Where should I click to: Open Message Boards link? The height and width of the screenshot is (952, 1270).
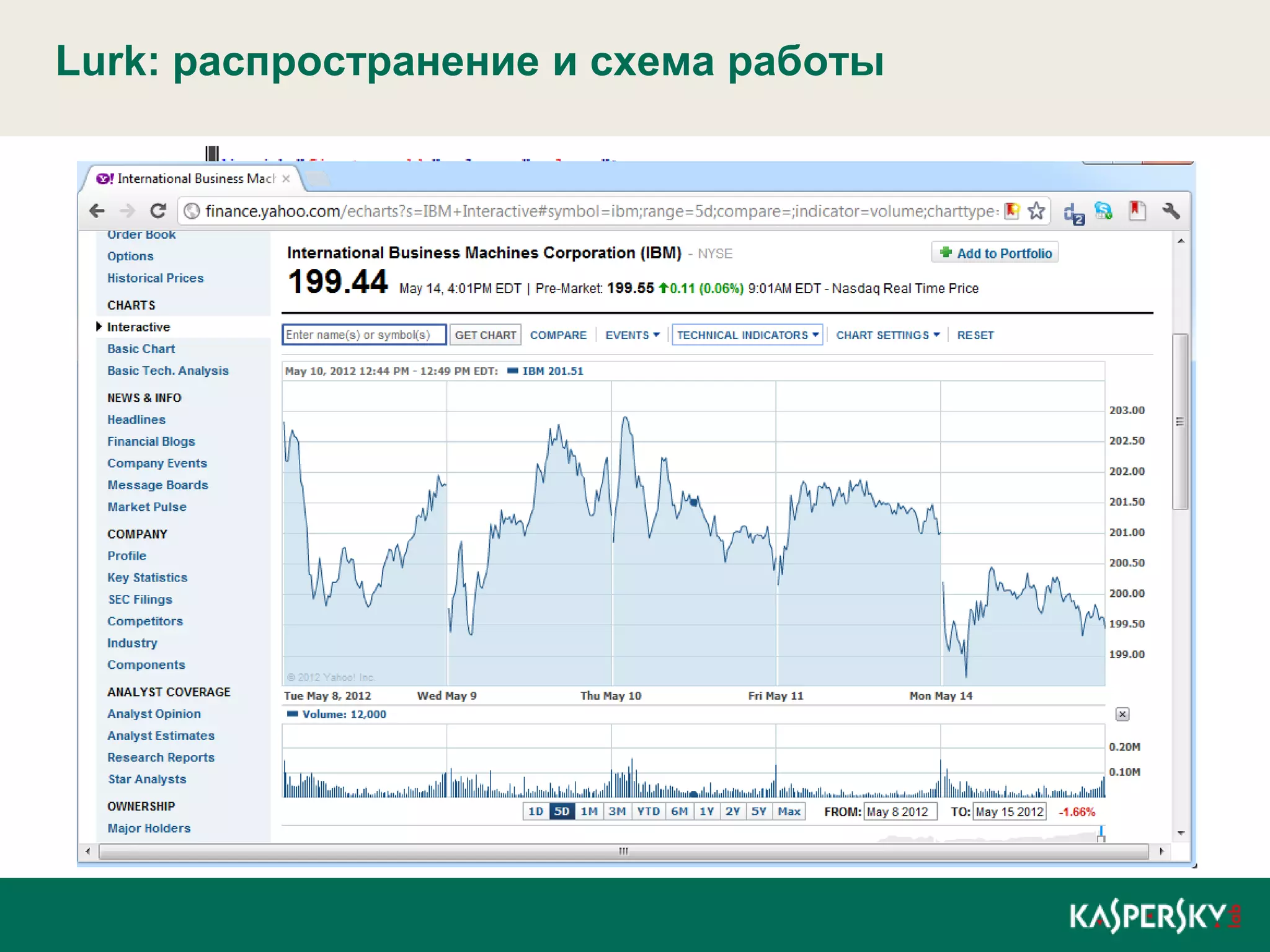pos(158,485)
